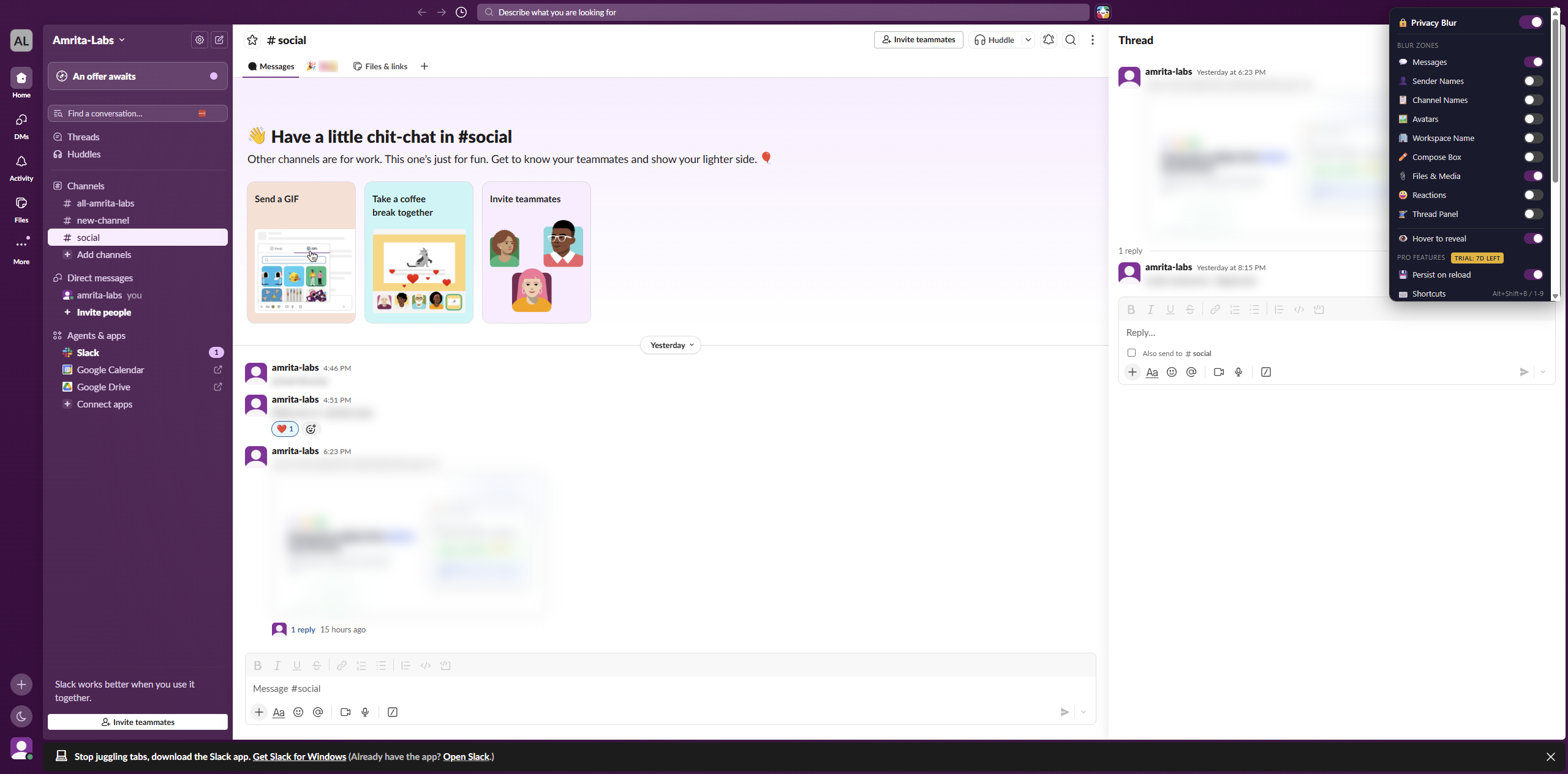
Task: Click the workspace settings gear icon
Action: click(x=200, y=40)
